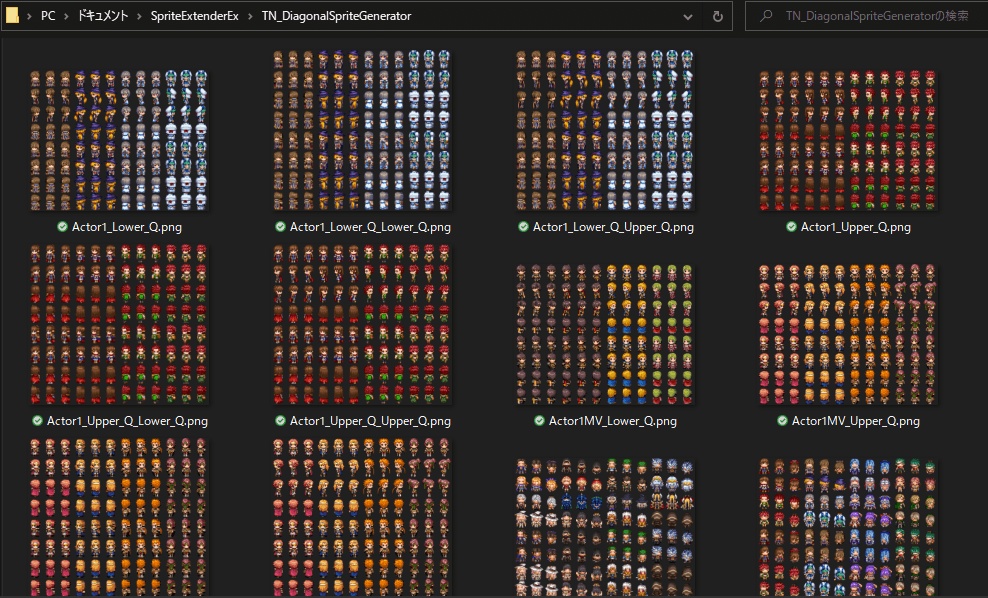Click sync status icon of Actor1_Upper_Q.png

coord(791,227)
